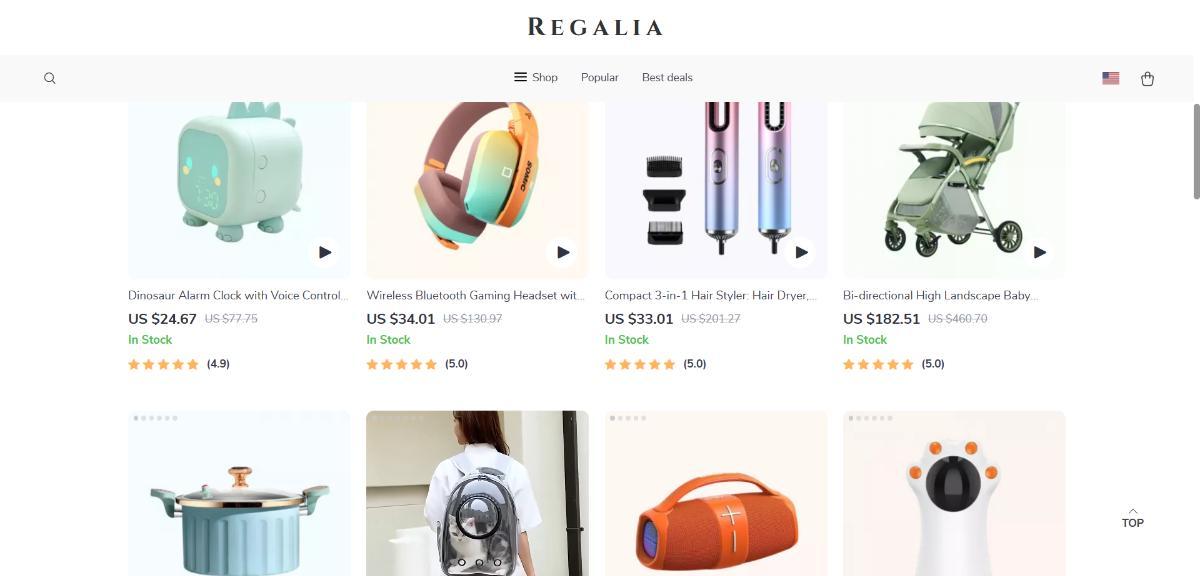Click the hamburger Shop menu icon

coord(520,77)
